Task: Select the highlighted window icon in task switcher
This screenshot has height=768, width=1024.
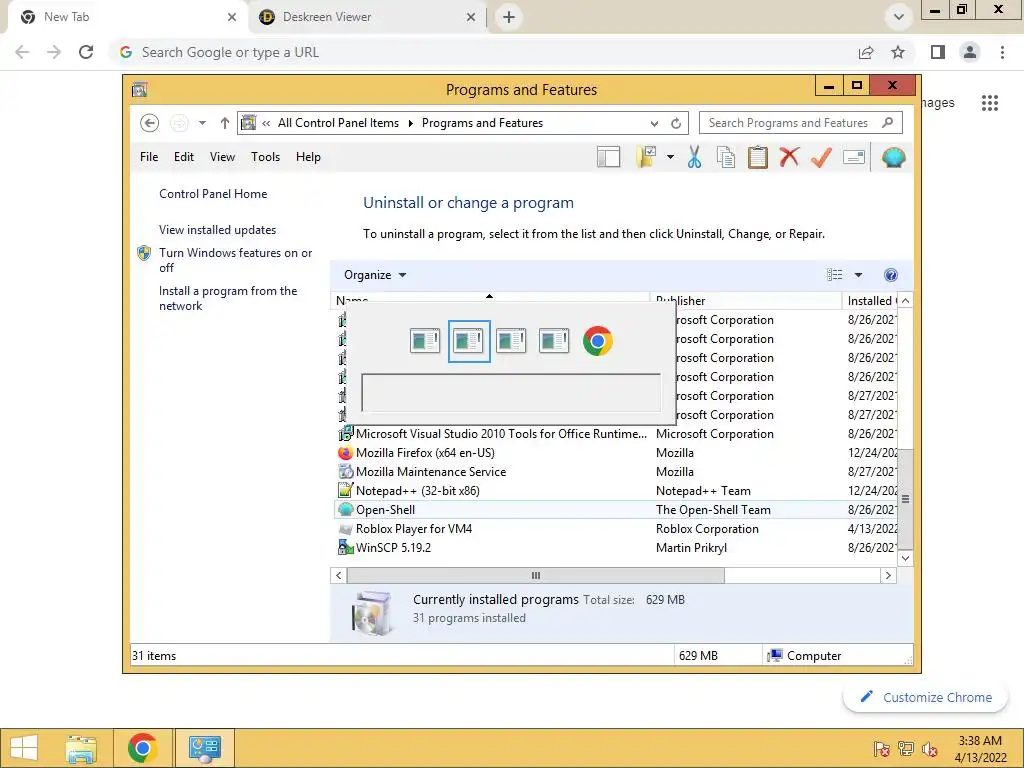Action: click(469, 341)
